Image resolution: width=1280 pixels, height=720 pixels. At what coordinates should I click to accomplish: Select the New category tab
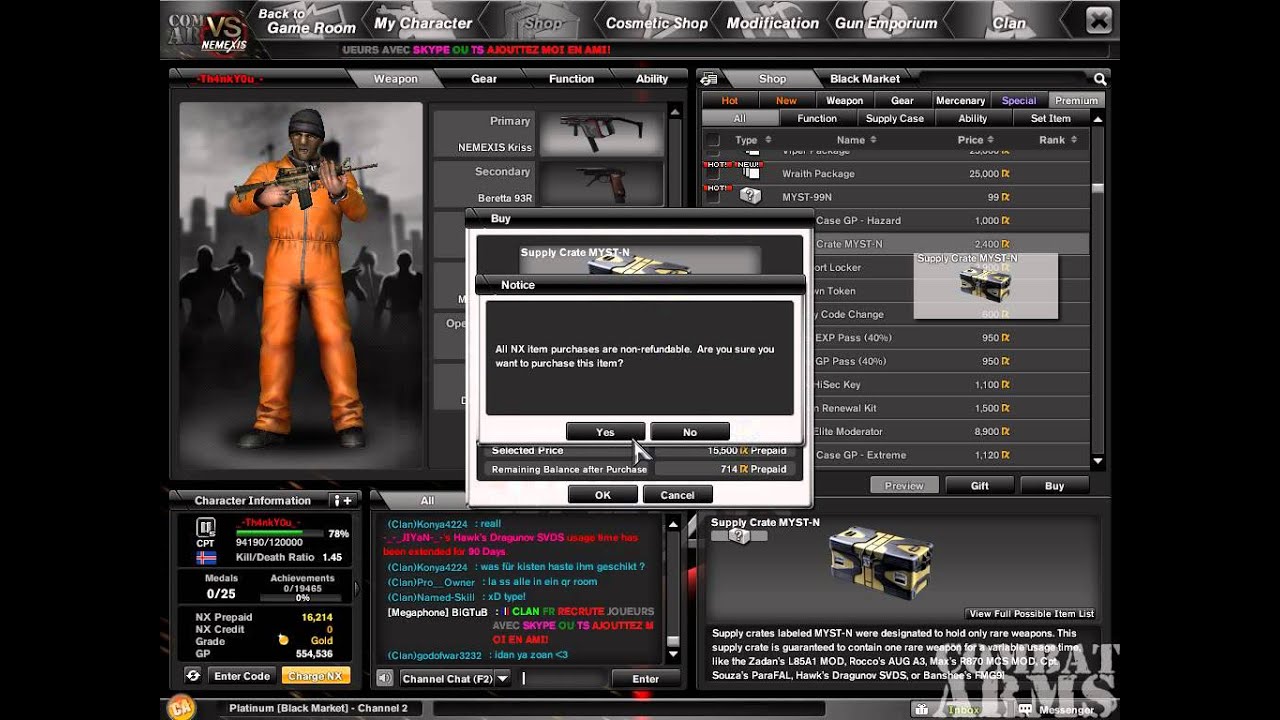[x=787, y=100]
